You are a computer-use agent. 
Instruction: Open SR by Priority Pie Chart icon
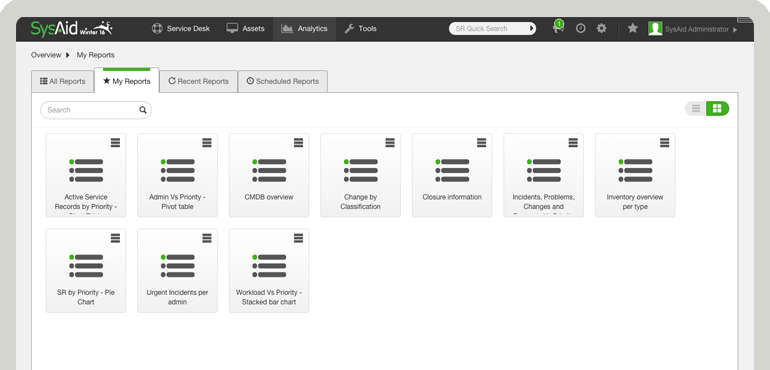(x=86, y=266)
